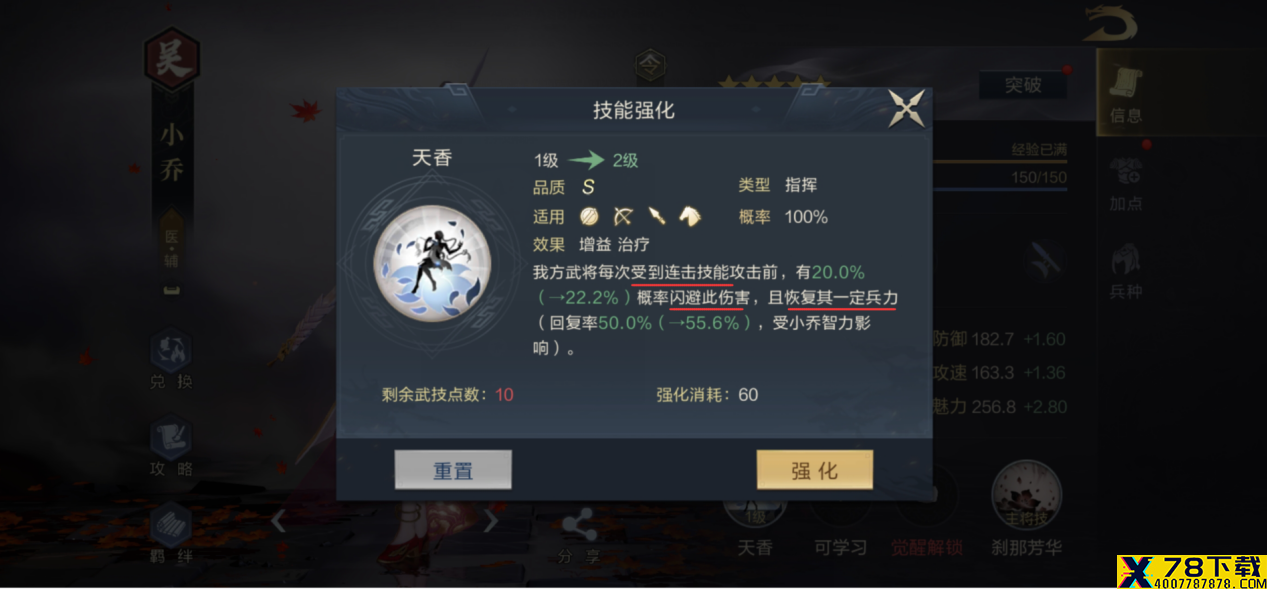Open the 羁绊 bonds icon
1267x589 pixels.
coord(171,534)
